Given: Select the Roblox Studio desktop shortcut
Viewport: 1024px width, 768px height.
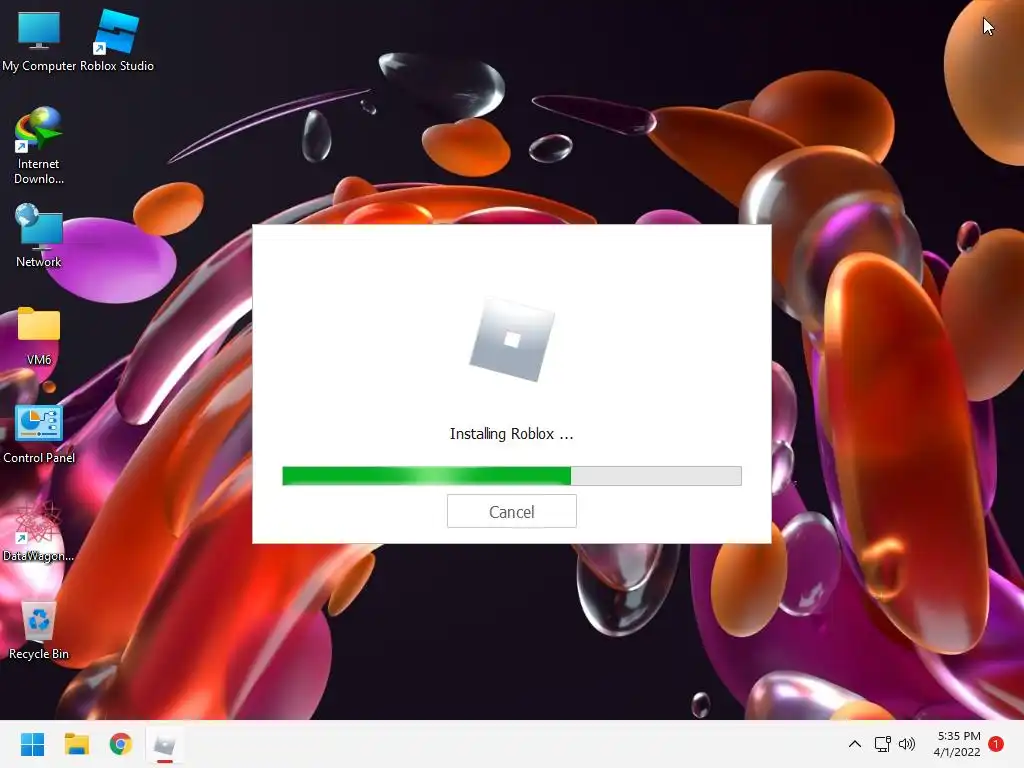Looking at the screenshot, I should pyautogui.click(x=117, y=41).
